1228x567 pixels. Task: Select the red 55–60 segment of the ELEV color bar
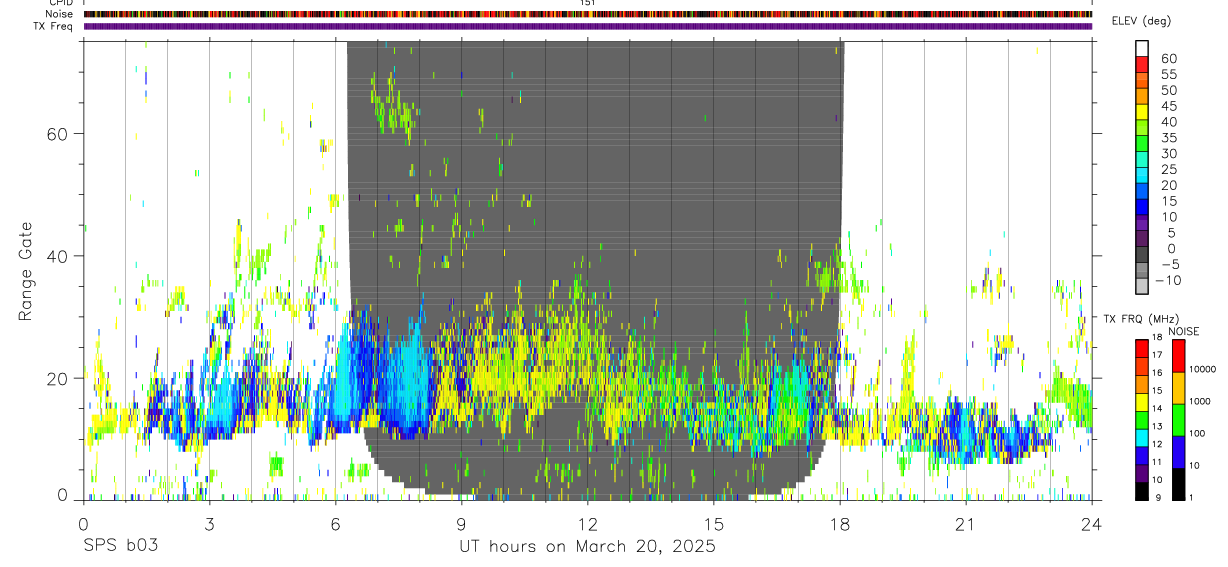1142,66
